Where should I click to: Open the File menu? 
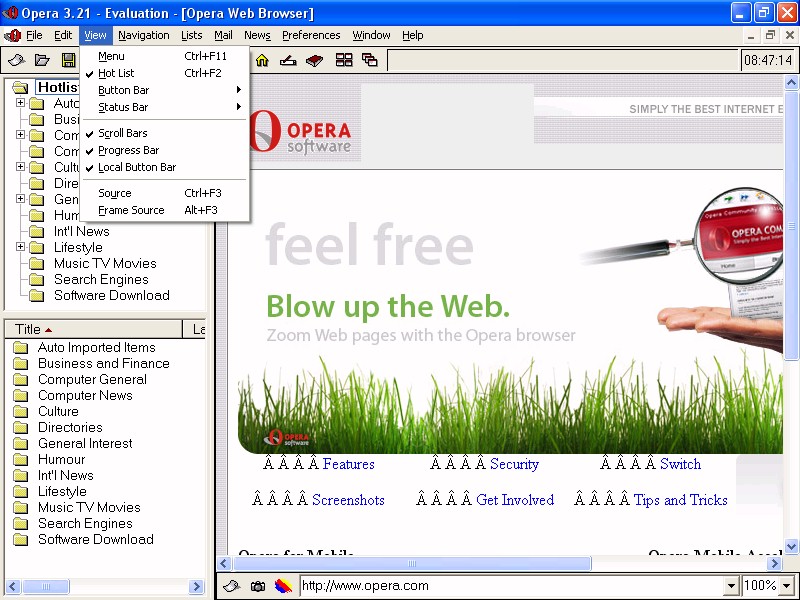pyautogui.click(x=34, y=35)
